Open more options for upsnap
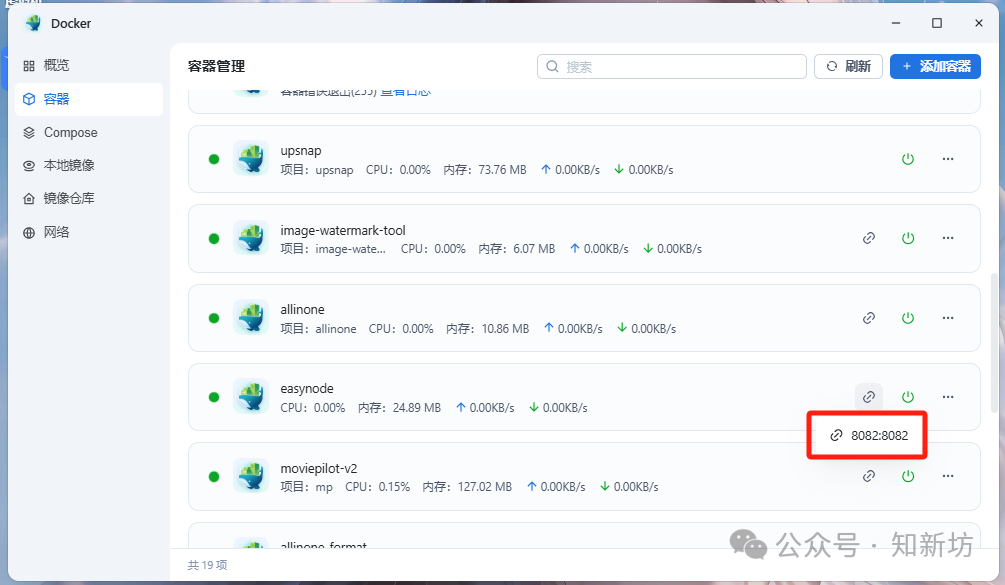 (948, 159)
